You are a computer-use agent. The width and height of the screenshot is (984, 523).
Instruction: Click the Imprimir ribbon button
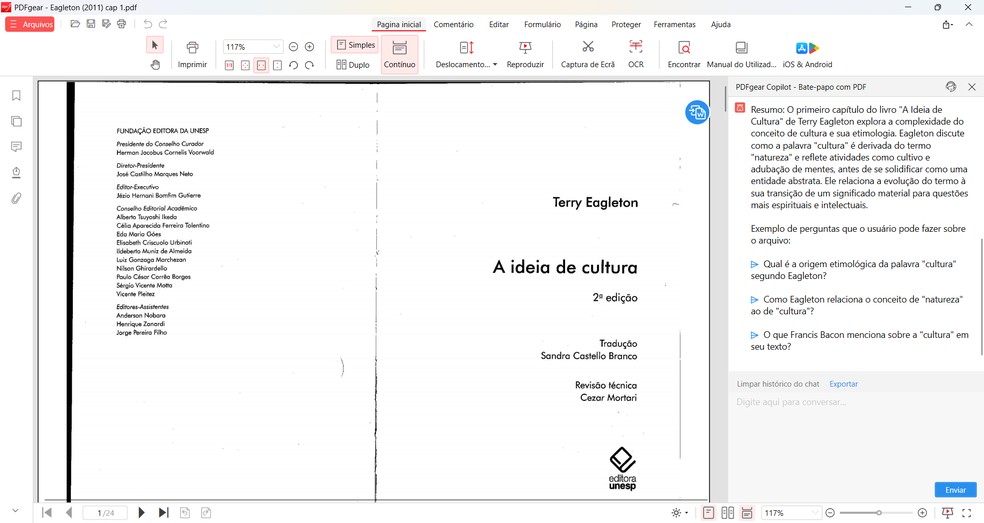click(192, 55)
